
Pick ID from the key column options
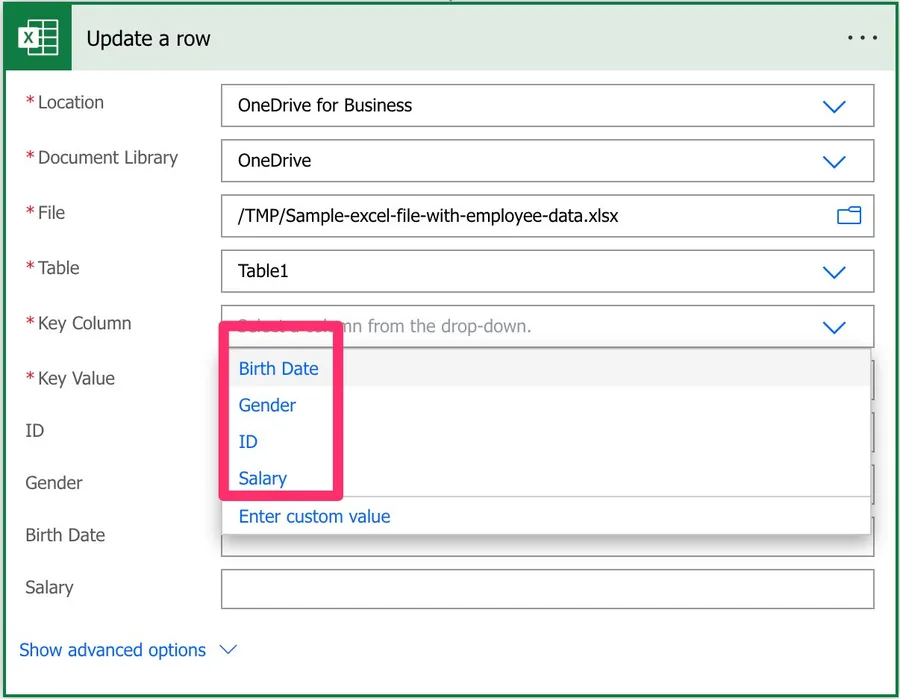[x=248, y=442]
